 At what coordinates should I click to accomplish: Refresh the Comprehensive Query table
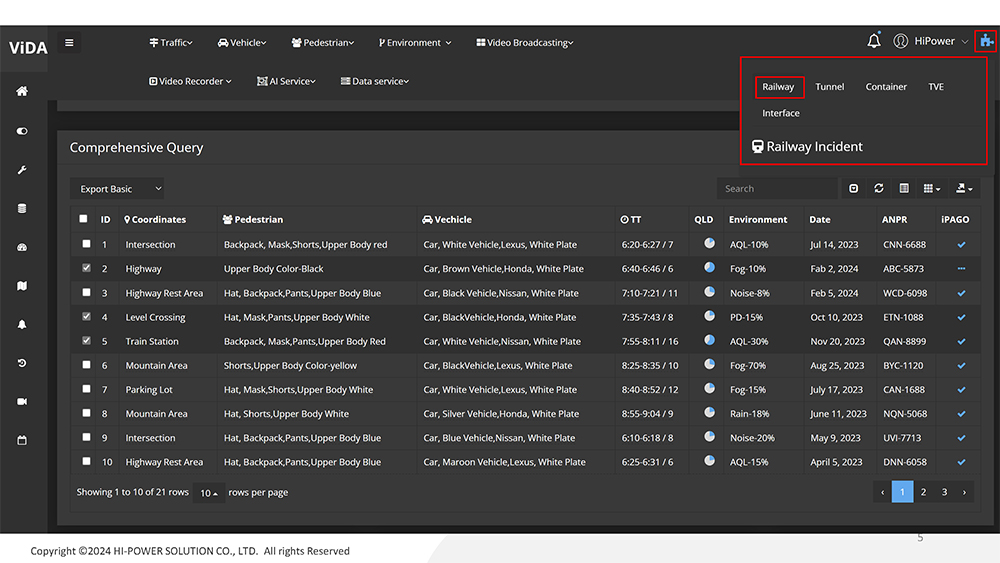[x=879, y=188]
